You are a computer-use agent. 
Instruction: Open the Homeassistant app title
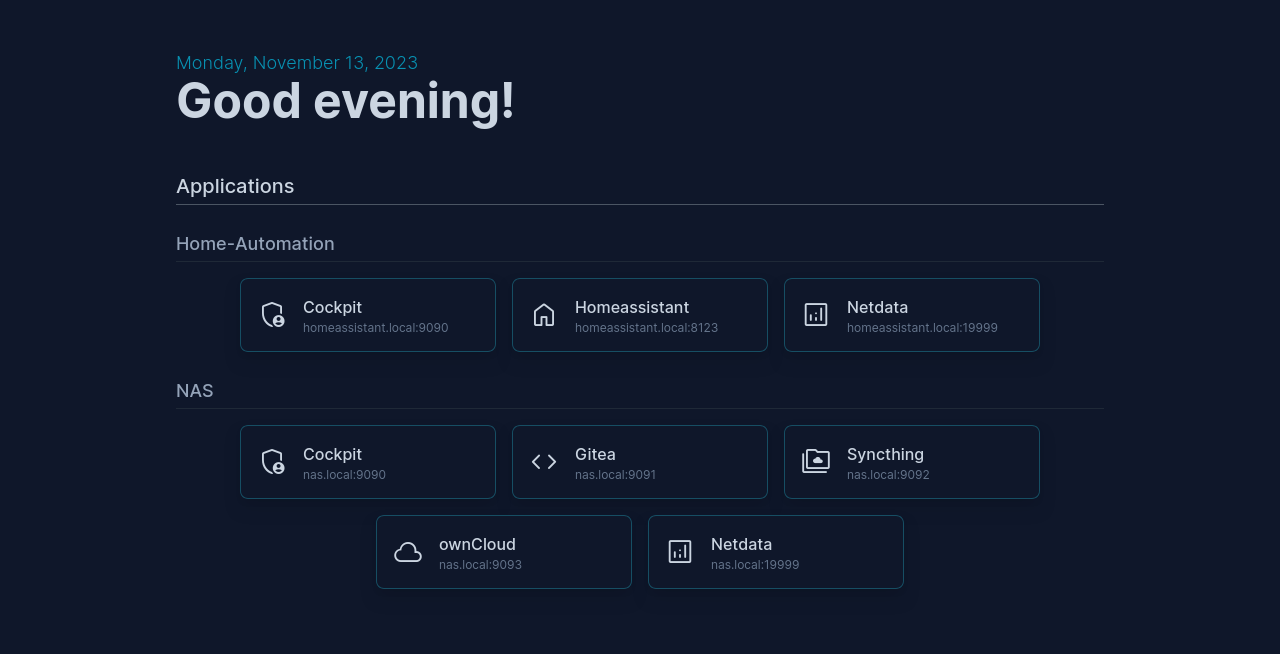pos(632,307)
